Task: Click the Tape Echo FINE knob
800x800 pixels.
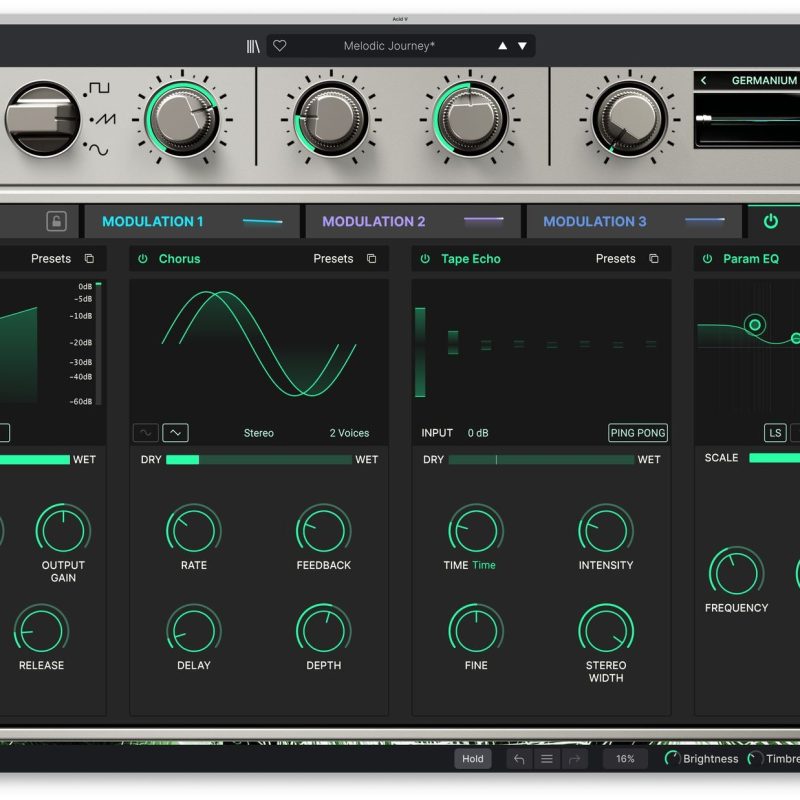Action: [x=476, y=631]
